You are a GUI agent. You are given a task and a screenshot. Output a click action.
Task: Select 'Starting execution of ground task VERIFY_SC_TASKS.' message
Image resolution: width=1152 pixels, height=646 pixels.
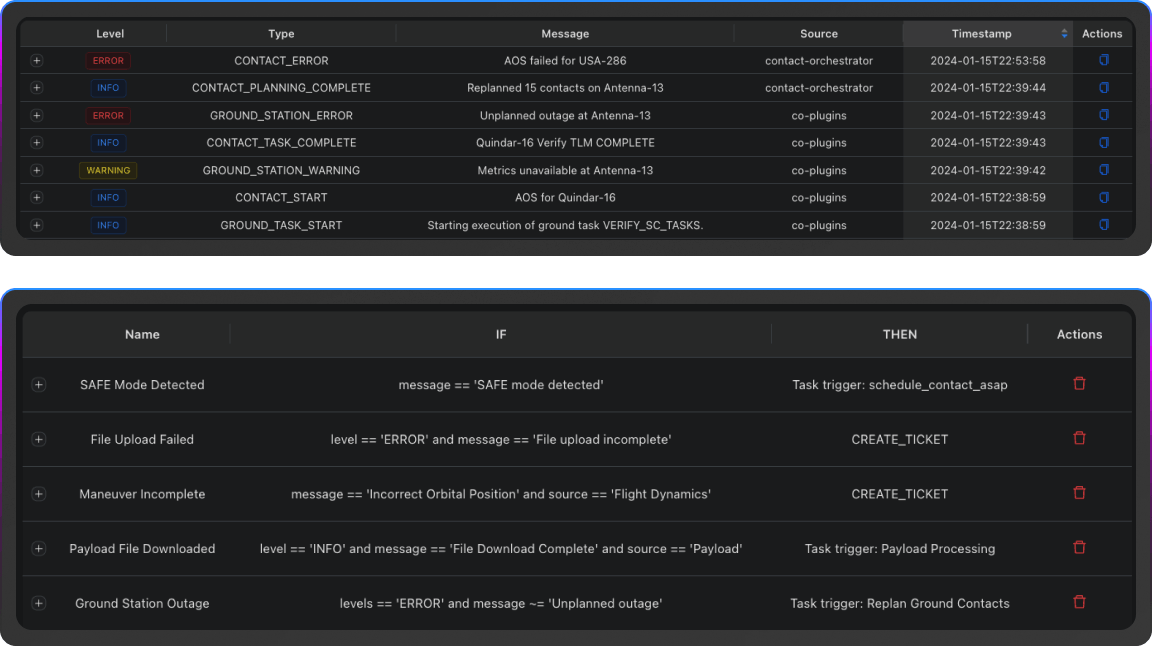[565, 226]
